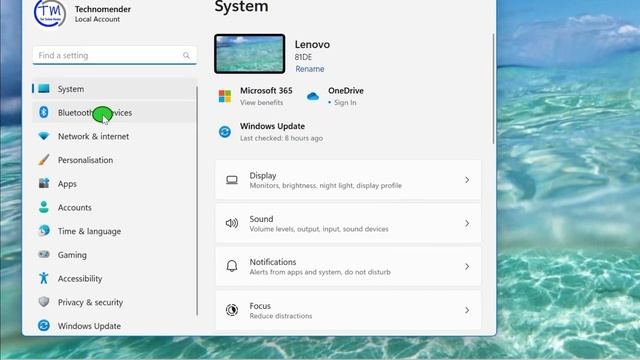Go to Network & internet
Screen dimensions: 640x360
coord(114,136)
